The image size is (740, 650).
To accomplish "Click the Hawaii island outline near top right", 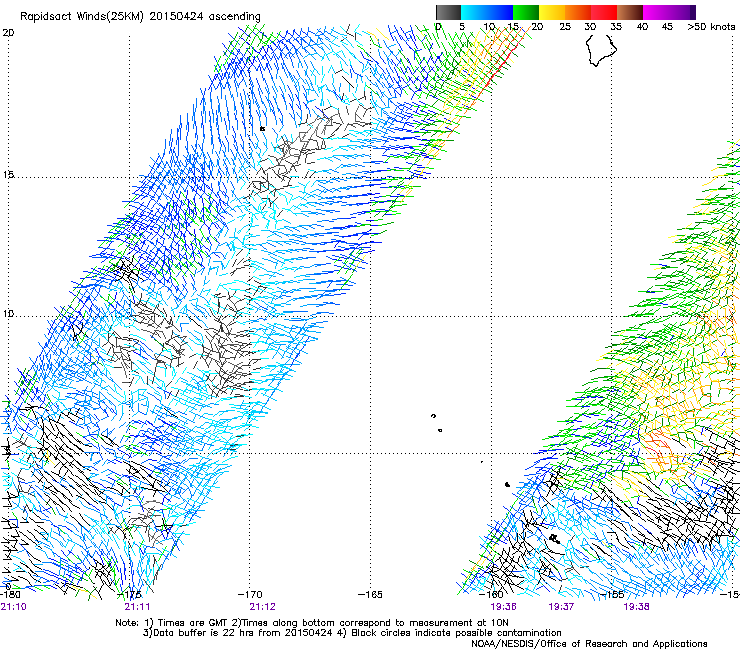I will (x=601, y=50).
